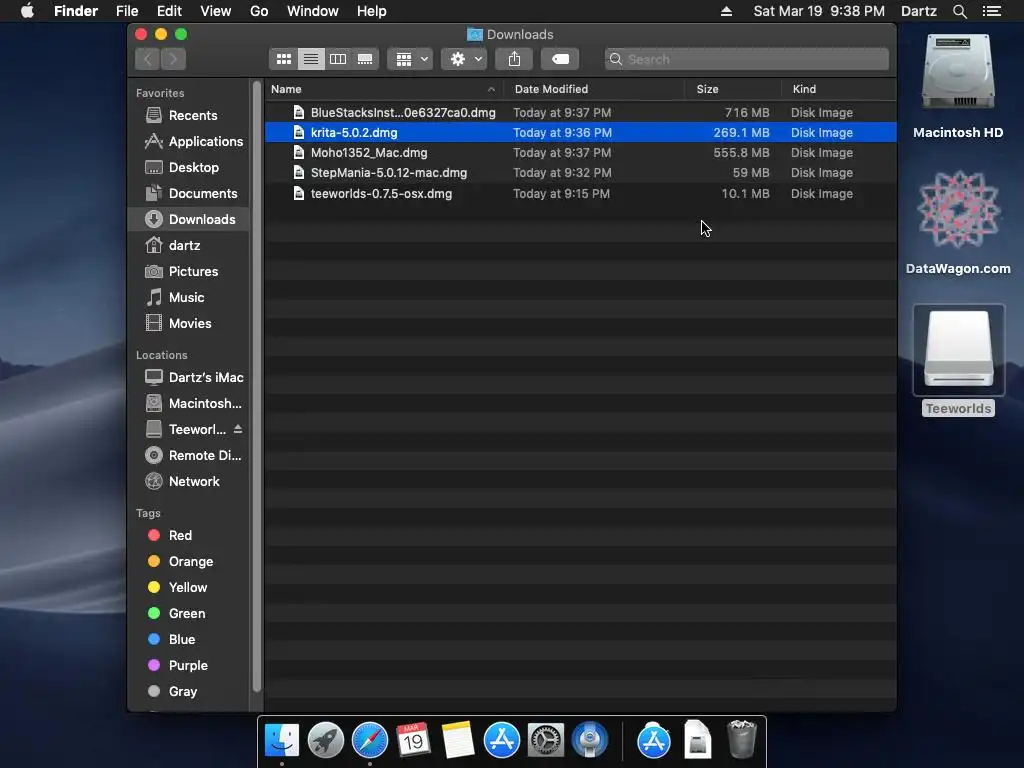Open Spotlight search in menu bar
The height and width of the screenshot is (768, 1024).
point(959,11)
